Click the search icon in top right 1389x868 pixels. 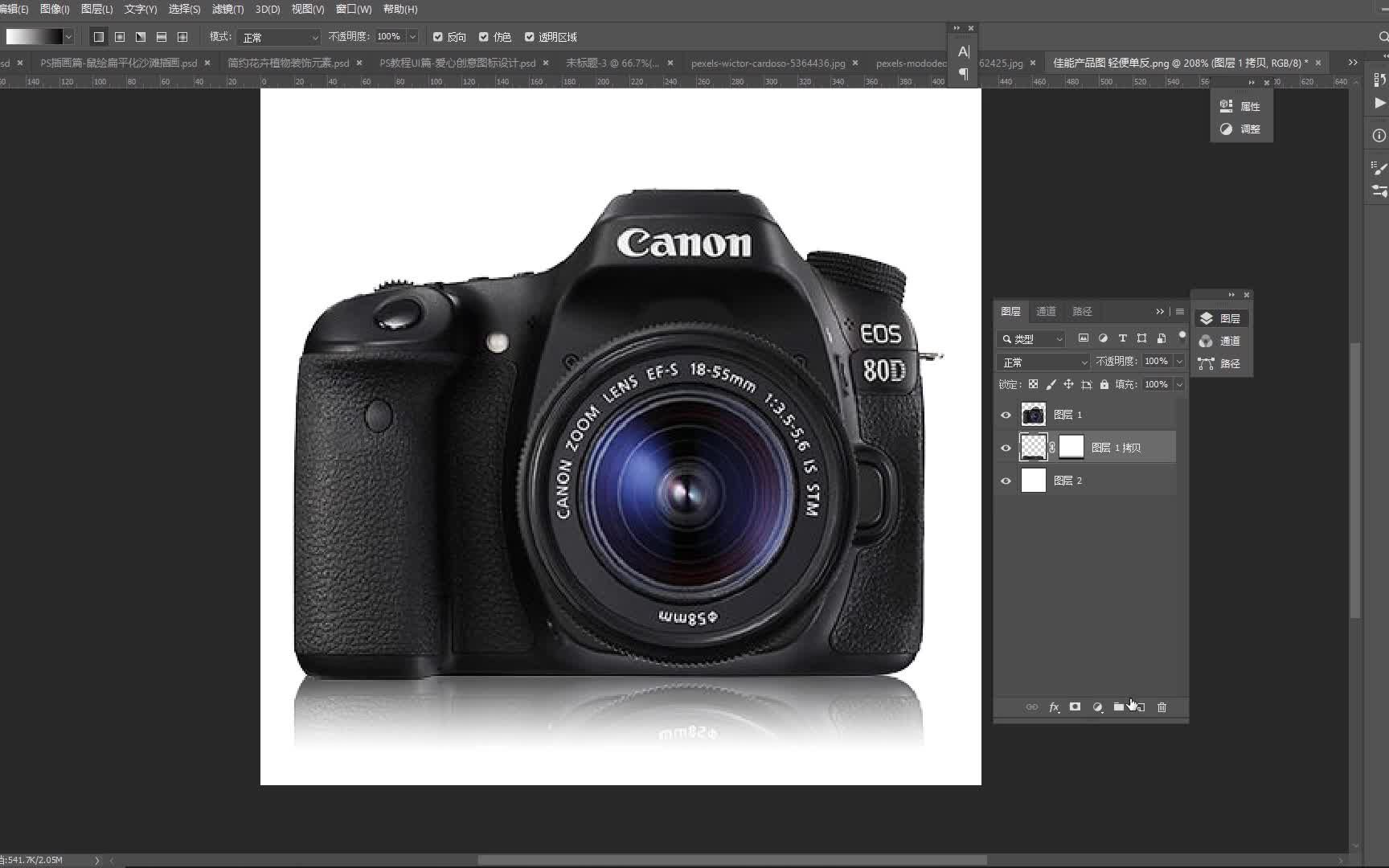tap(1383, 37)
